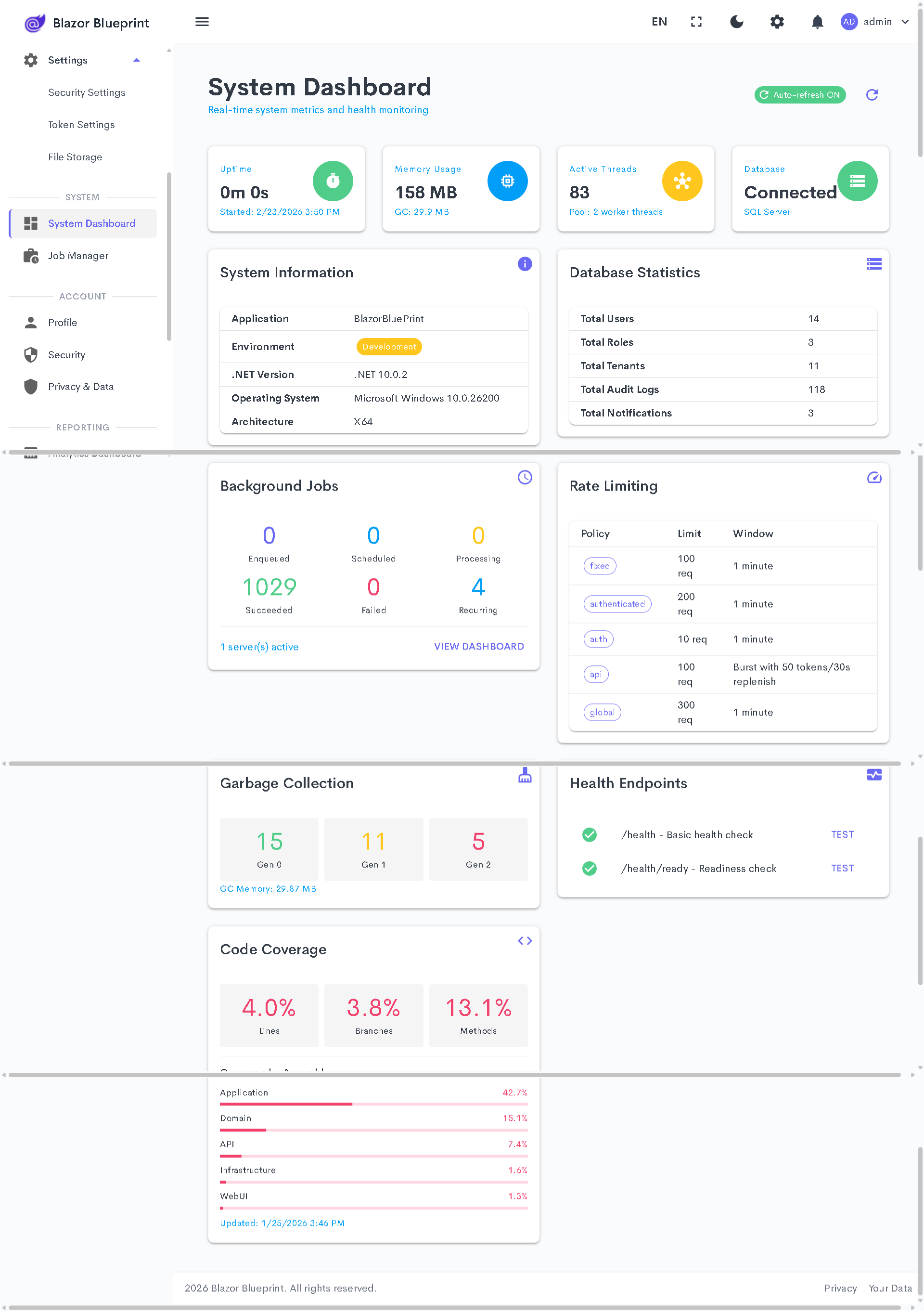Viewport: 924px width, 1313px height.
Task: Collapse the Settings sidebar group
Action: pyautogui.click(x=137, y=60)
